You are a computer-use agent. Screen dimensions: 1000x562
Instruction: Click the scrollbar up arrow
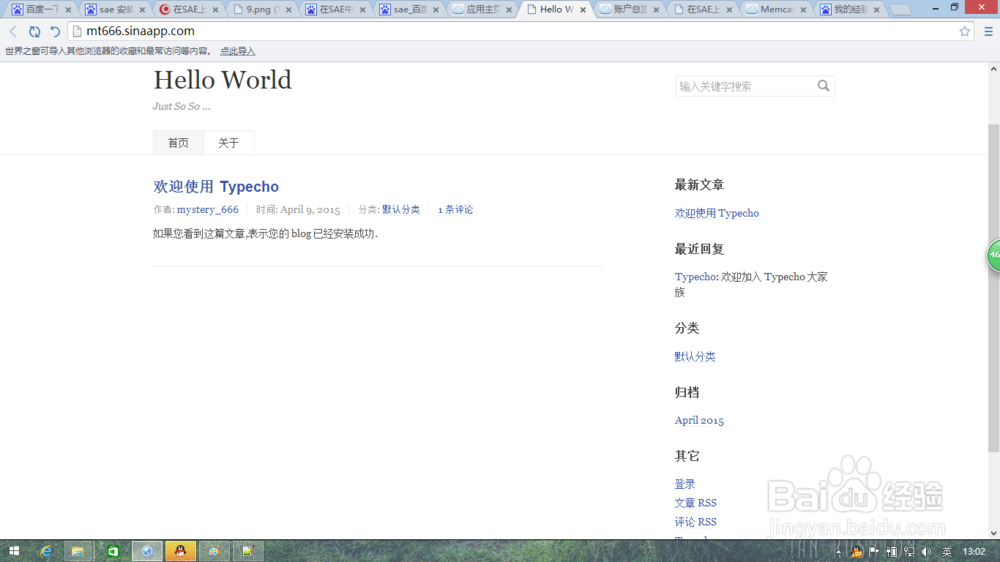pyautogui.click(x=994, y=69)
